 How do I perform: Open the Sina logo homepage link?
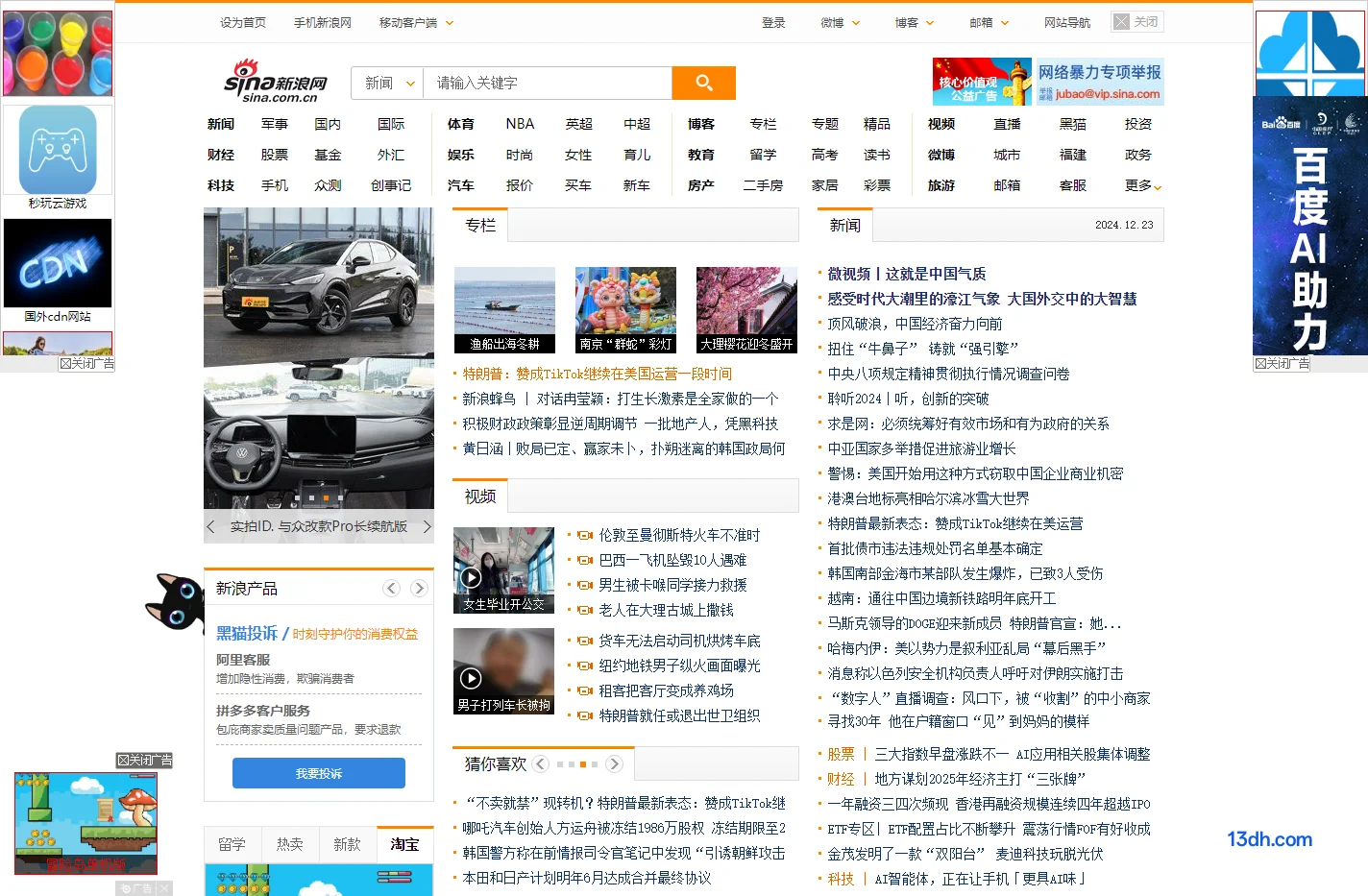277,82
